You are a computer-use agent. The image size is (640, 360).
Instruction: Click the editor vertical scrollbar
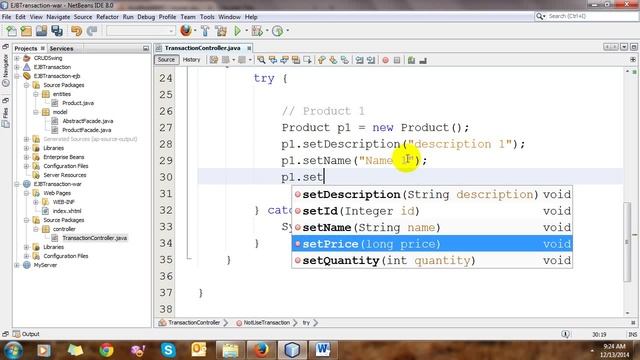pyautogui.click(x=628, y=241)
